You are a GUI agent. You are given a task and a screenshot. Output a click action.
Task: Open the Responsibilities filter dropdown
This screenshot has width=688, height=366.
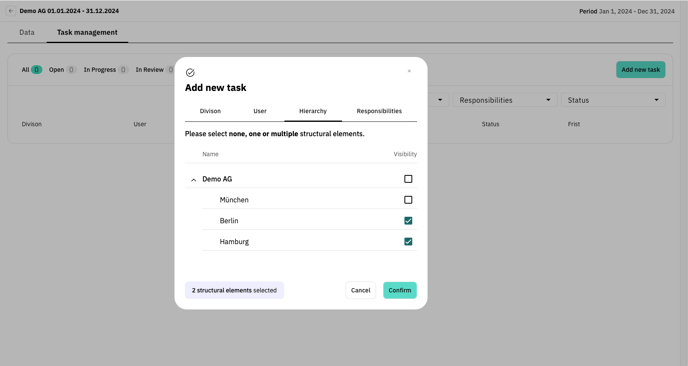coord(505,100)
